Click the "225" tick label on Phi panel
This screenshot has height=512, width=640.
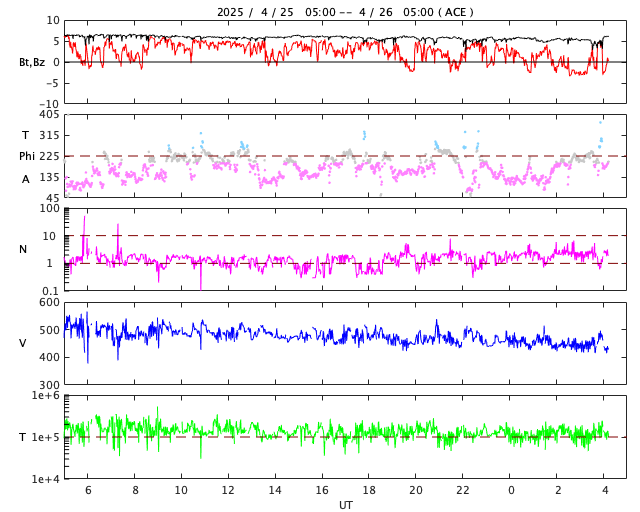(49, 156)
